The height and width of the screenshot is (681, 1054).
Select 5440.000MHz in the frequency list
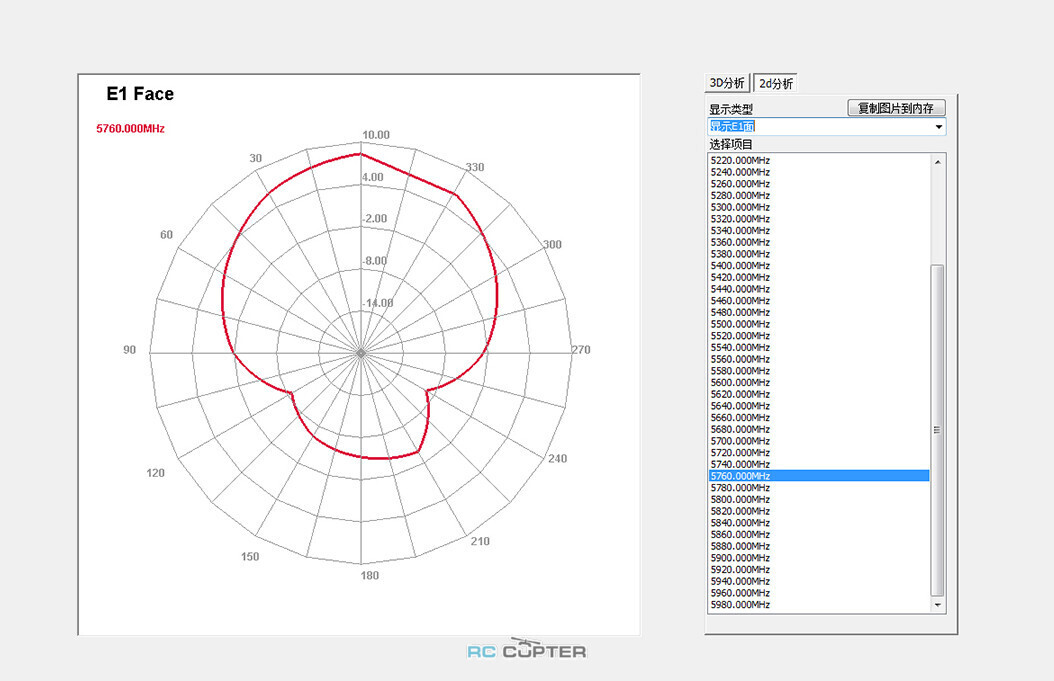coord(819,289)
